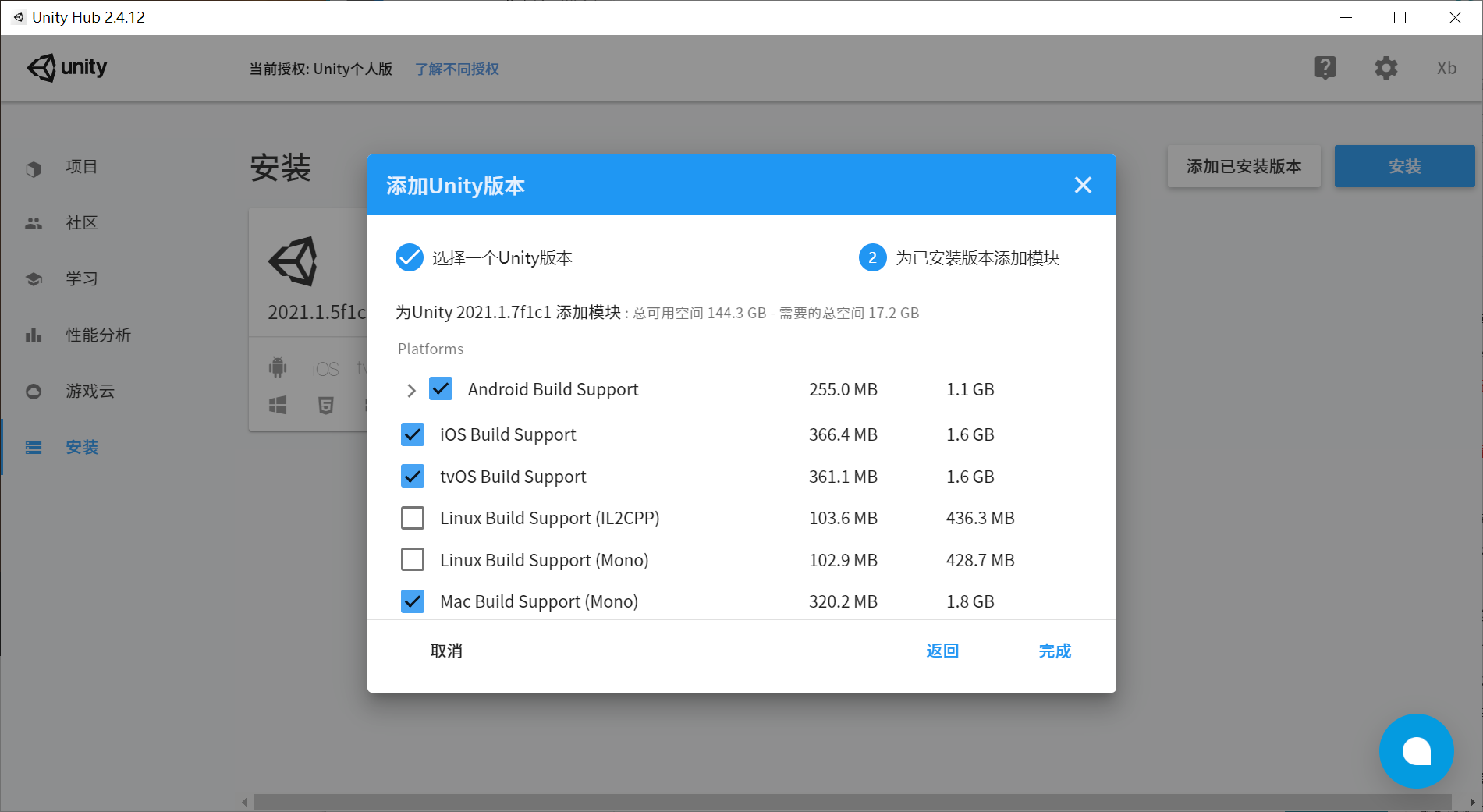Expand Android Build Support sub-modules

click(x=411, y=389)
